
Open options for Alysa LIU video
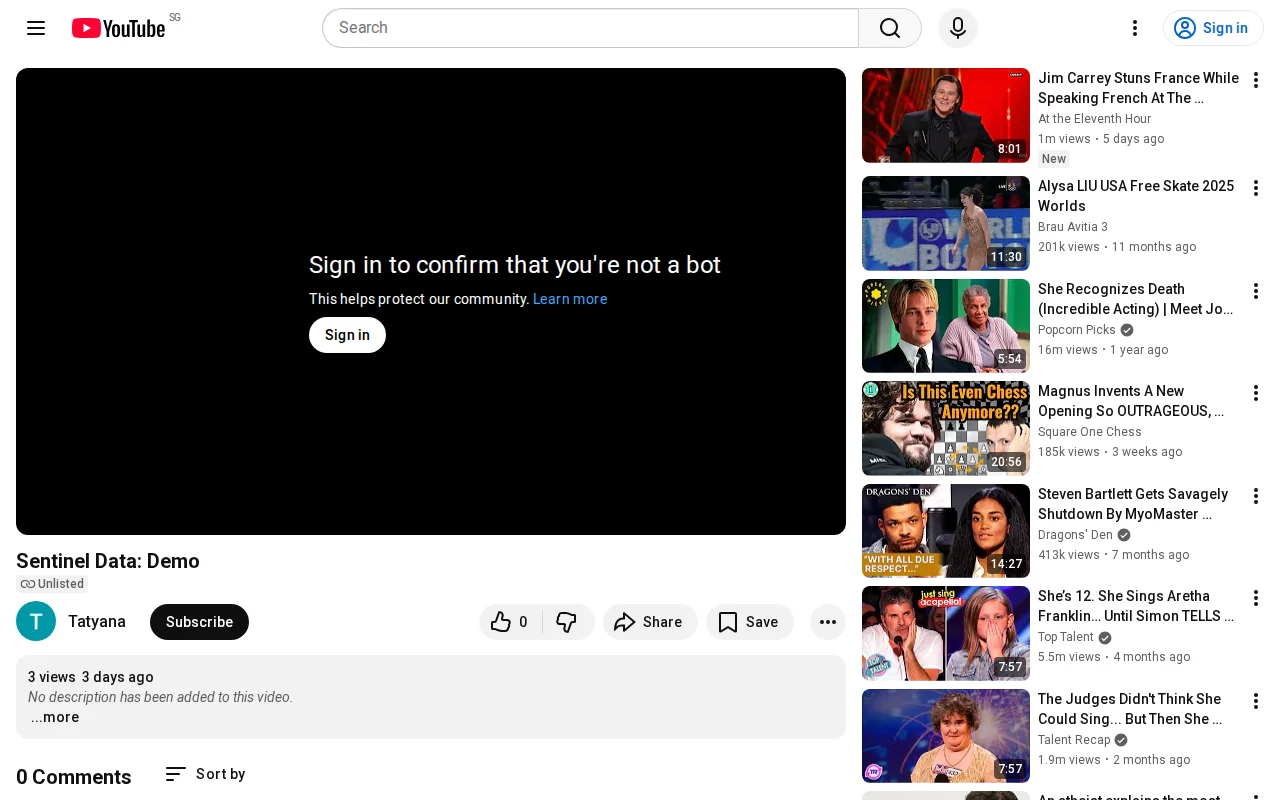[1256, 188]
